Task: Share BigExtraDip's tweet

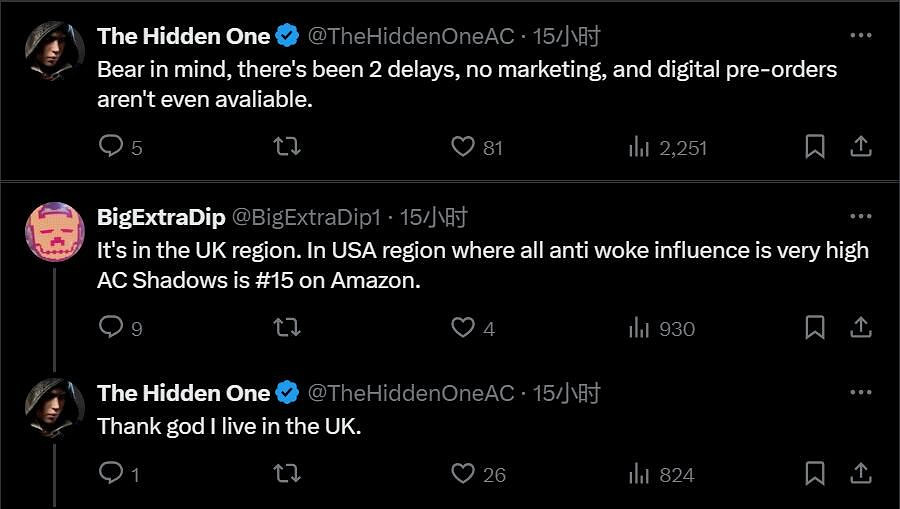Action: 860,327
